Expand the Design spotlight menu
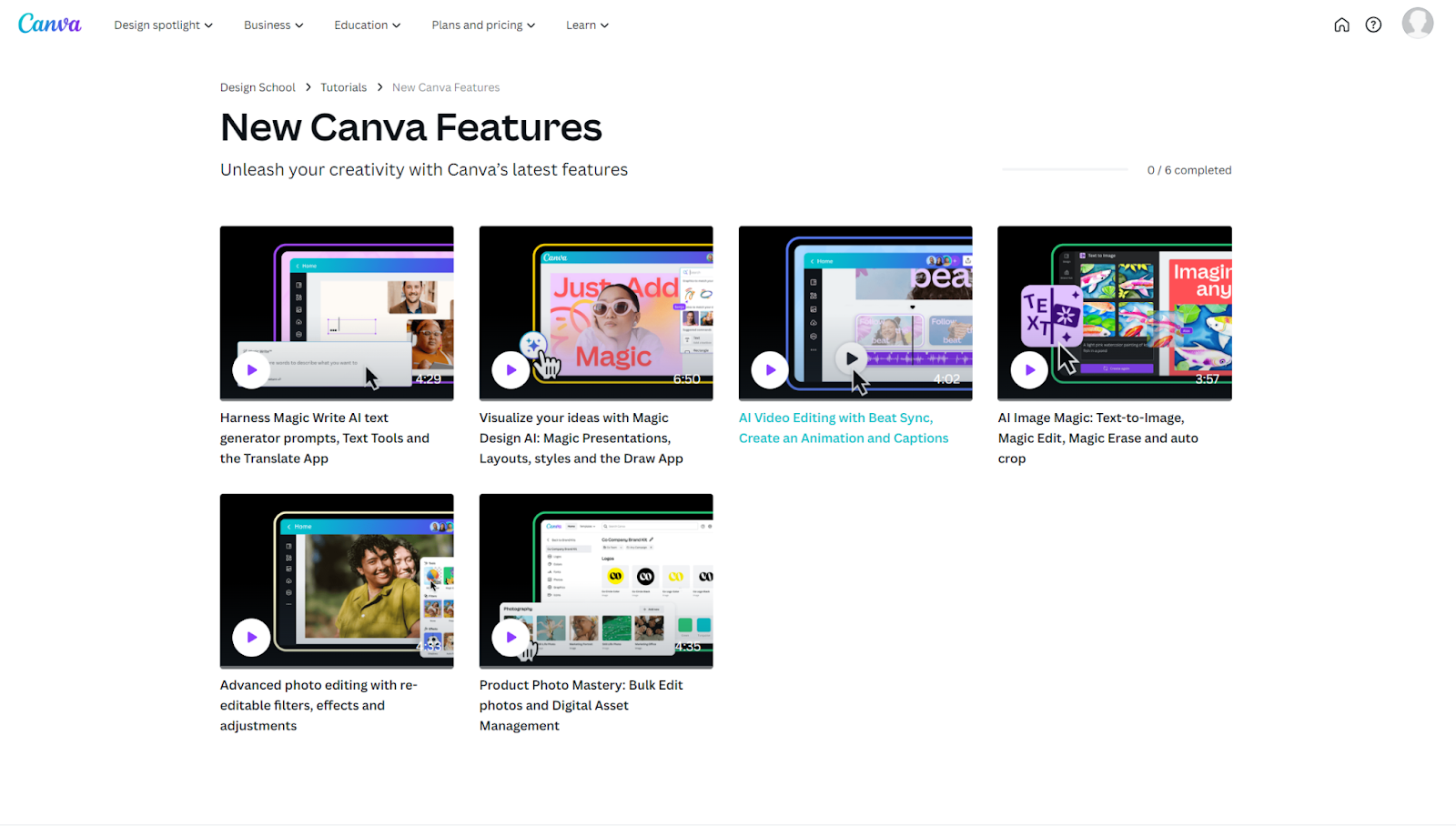The height and width of the screenshot is (826, 1456). pos(163,25)
